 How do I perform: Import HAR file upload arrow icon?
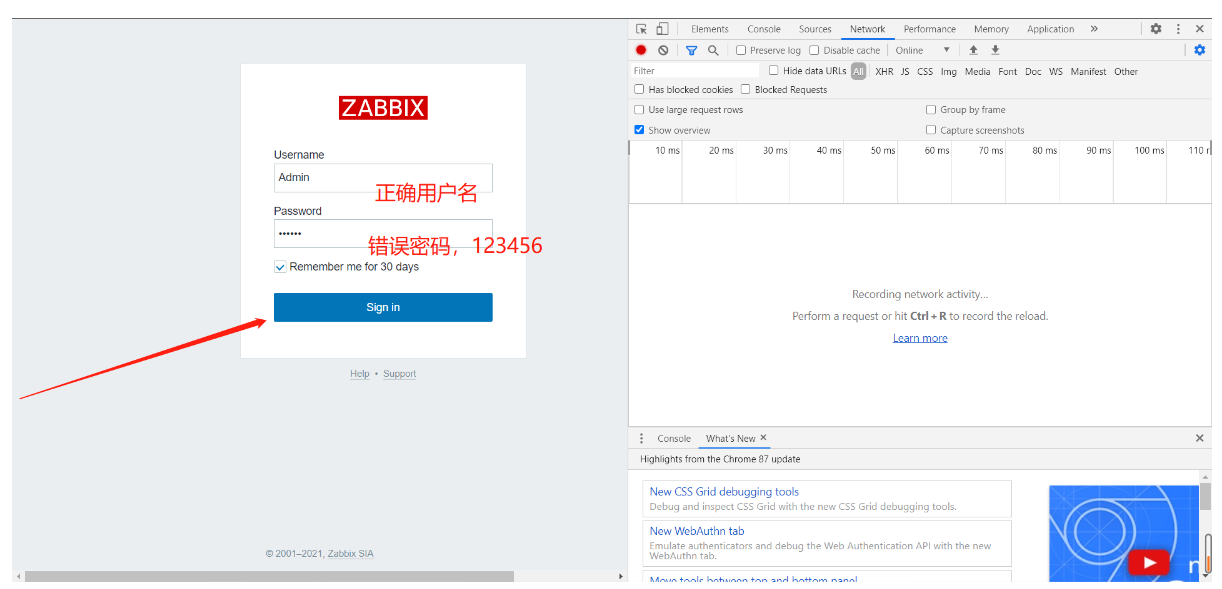(x=973, y=50)
